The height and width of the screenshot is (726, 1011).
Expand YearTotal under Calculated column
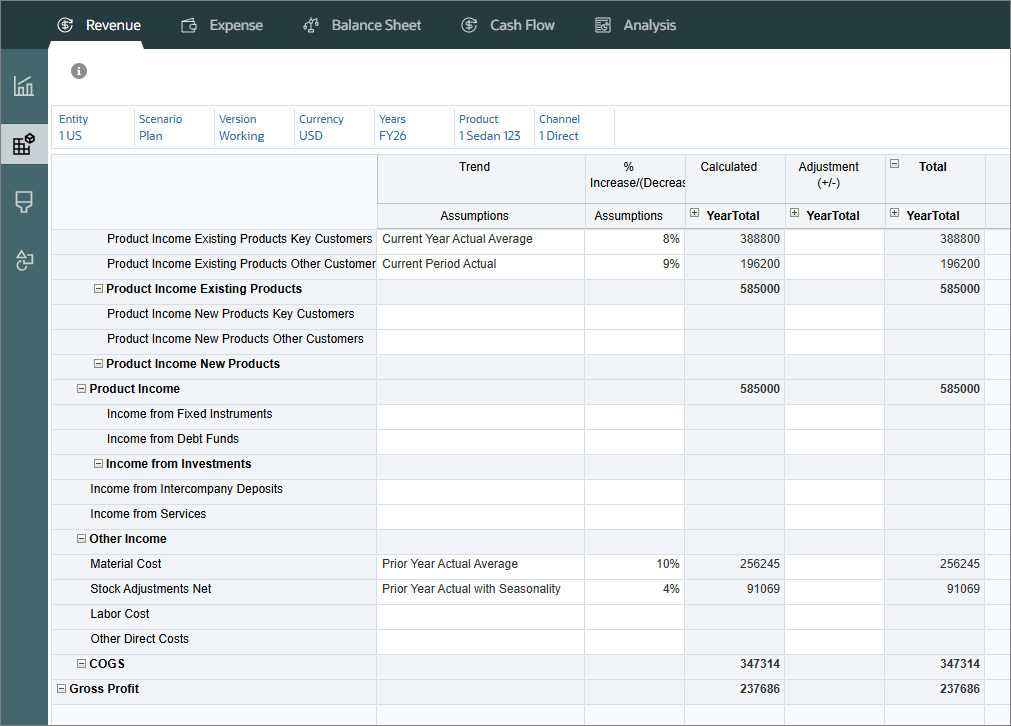(x=694, y=213)
